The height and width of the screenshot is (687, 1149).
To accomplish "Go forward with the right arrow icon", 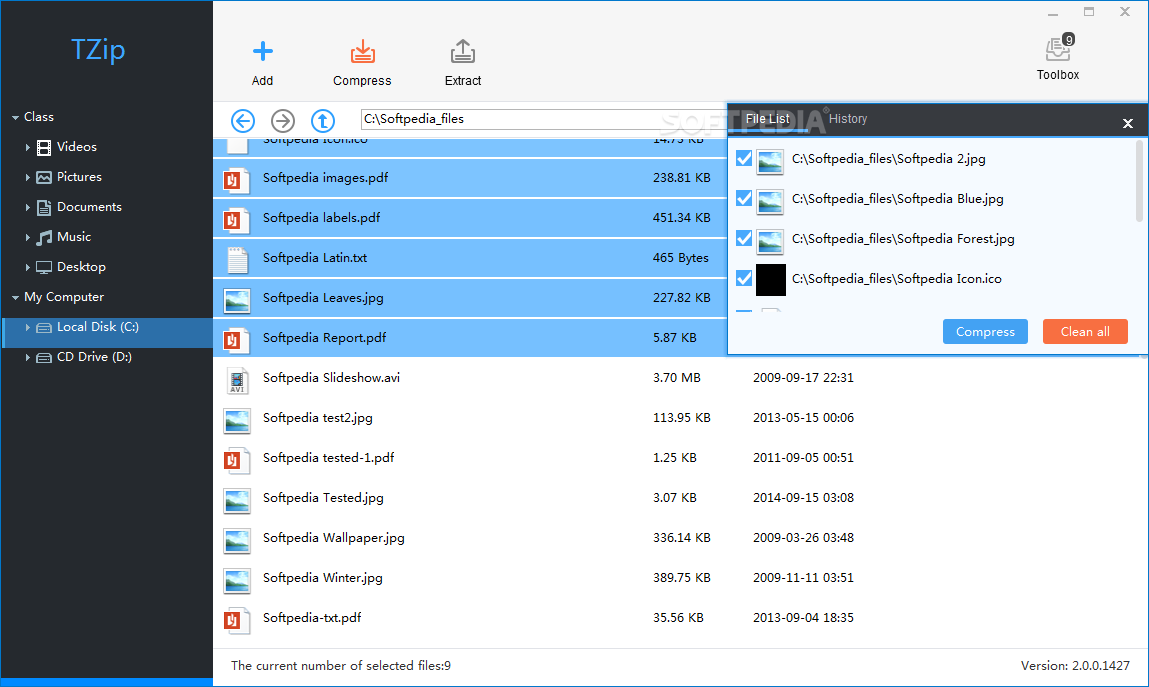I will (x=283, y=120).
